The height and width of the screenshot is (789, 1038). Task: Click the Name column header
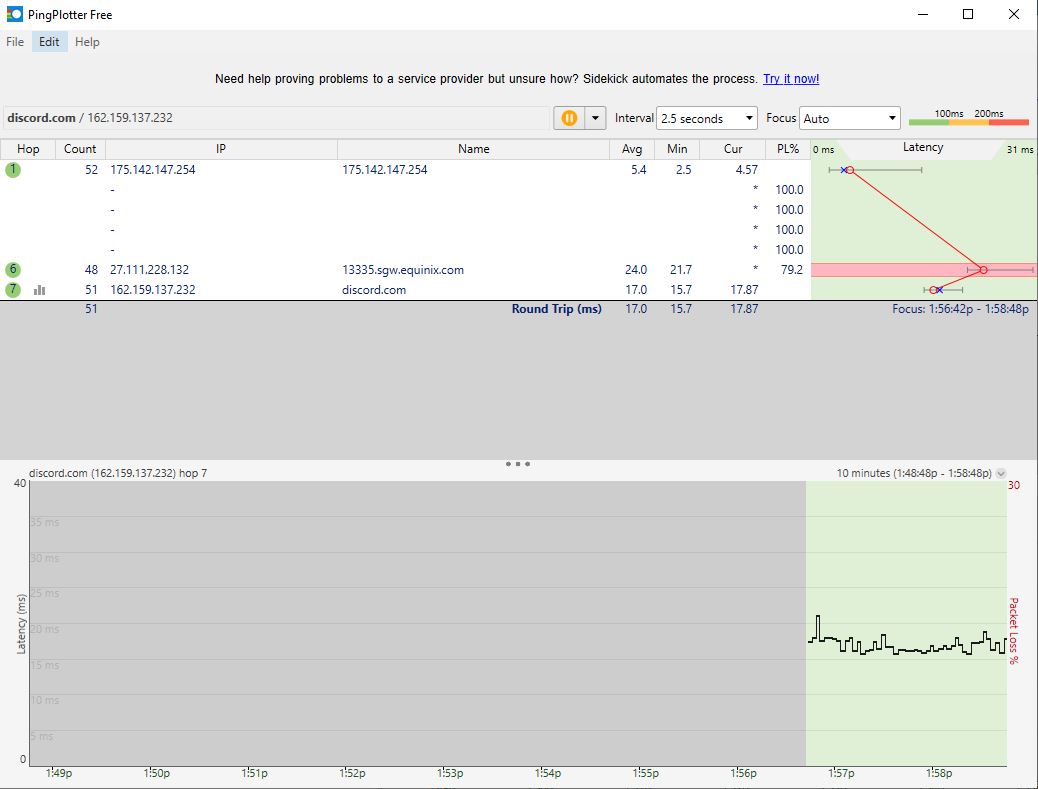(473, 149)
